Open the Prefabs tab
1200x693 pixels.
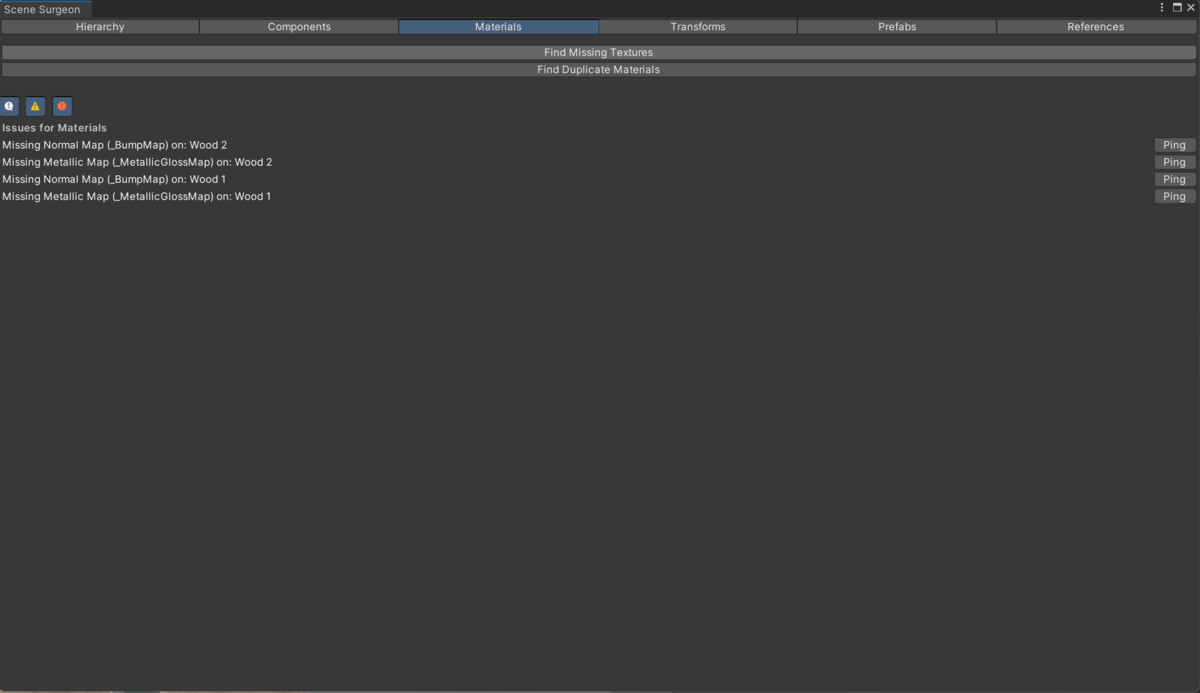(897, 27)
